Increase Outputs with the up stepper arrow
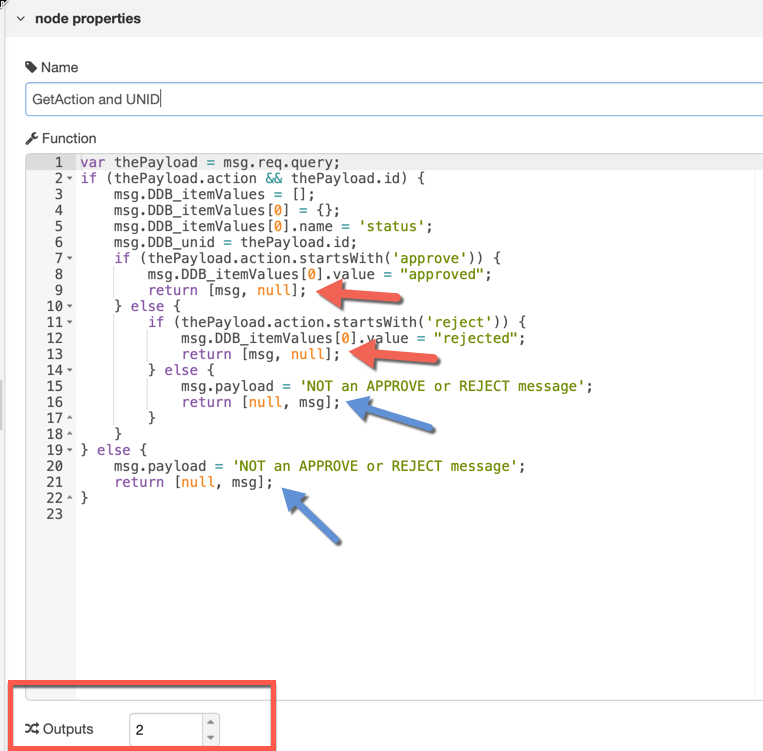This screenshot has width=763, height=751. (210, 722)
